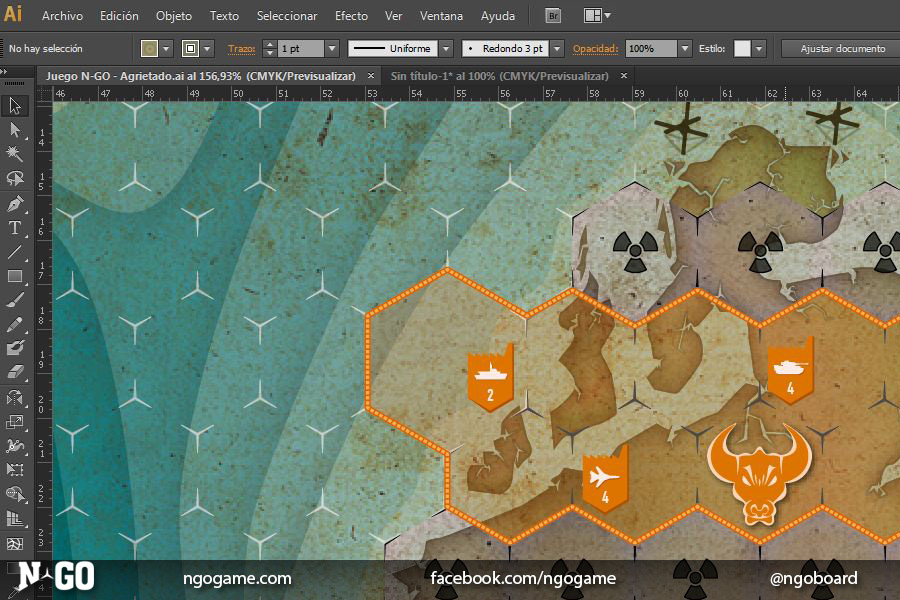
Task: Pick the Rectangle shape tool
Action: (x=15, y=276)
